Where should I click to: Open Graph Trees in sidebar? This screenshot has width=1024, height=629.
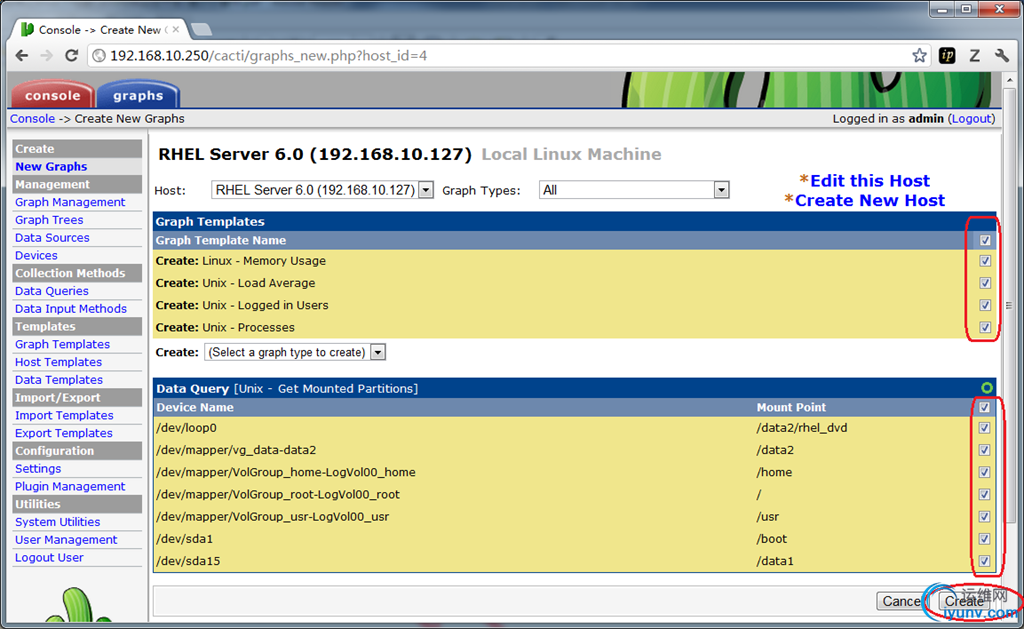tap(49, 220)
